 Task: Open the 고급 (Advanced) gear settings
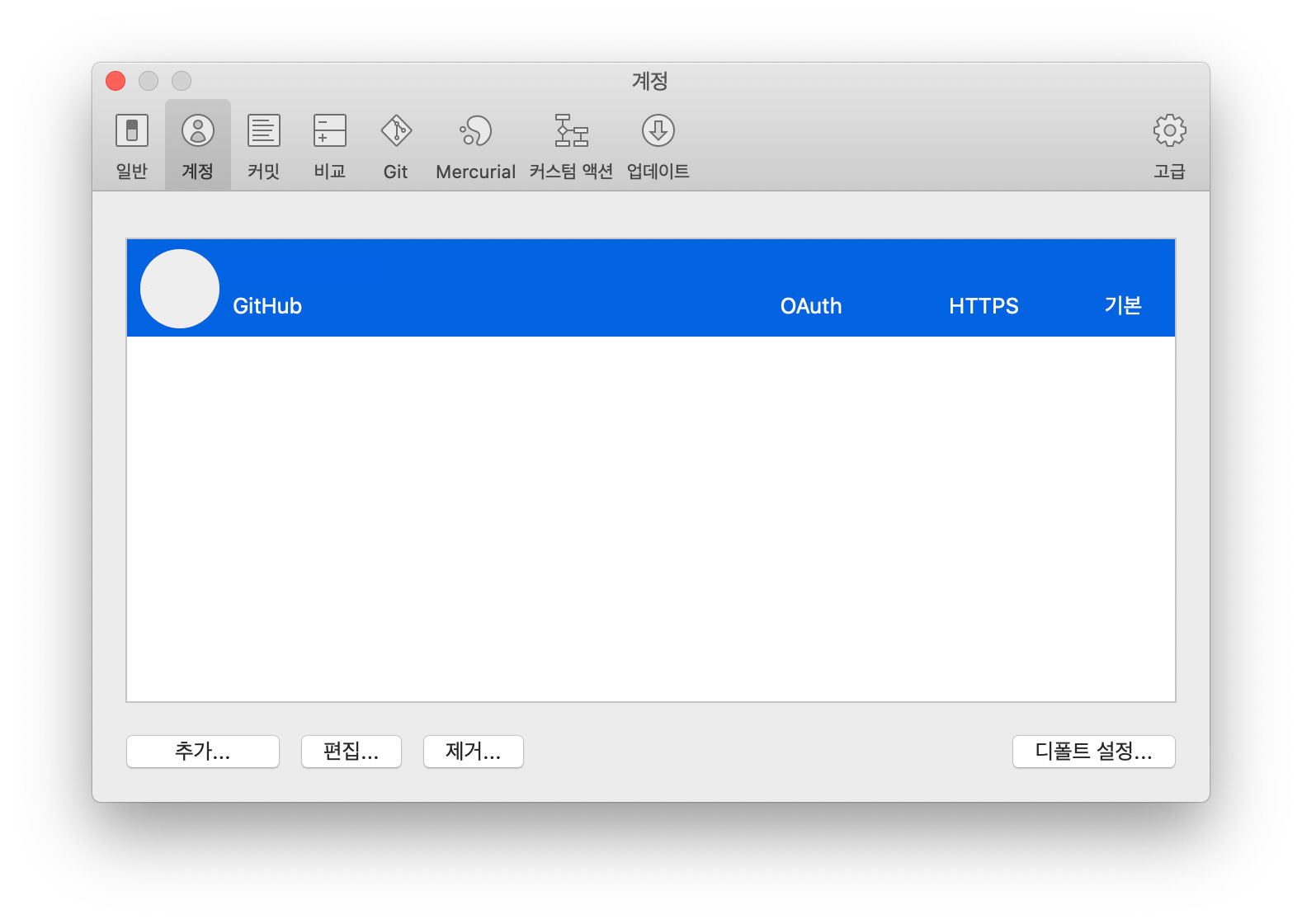(1169, 145)
